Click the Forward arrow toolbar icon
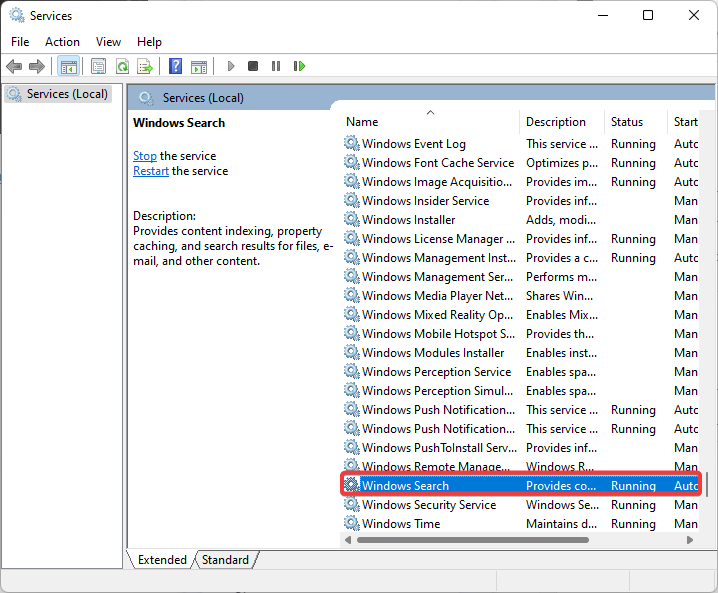Screen dimensions: 718x593 [x=37, y=66]
